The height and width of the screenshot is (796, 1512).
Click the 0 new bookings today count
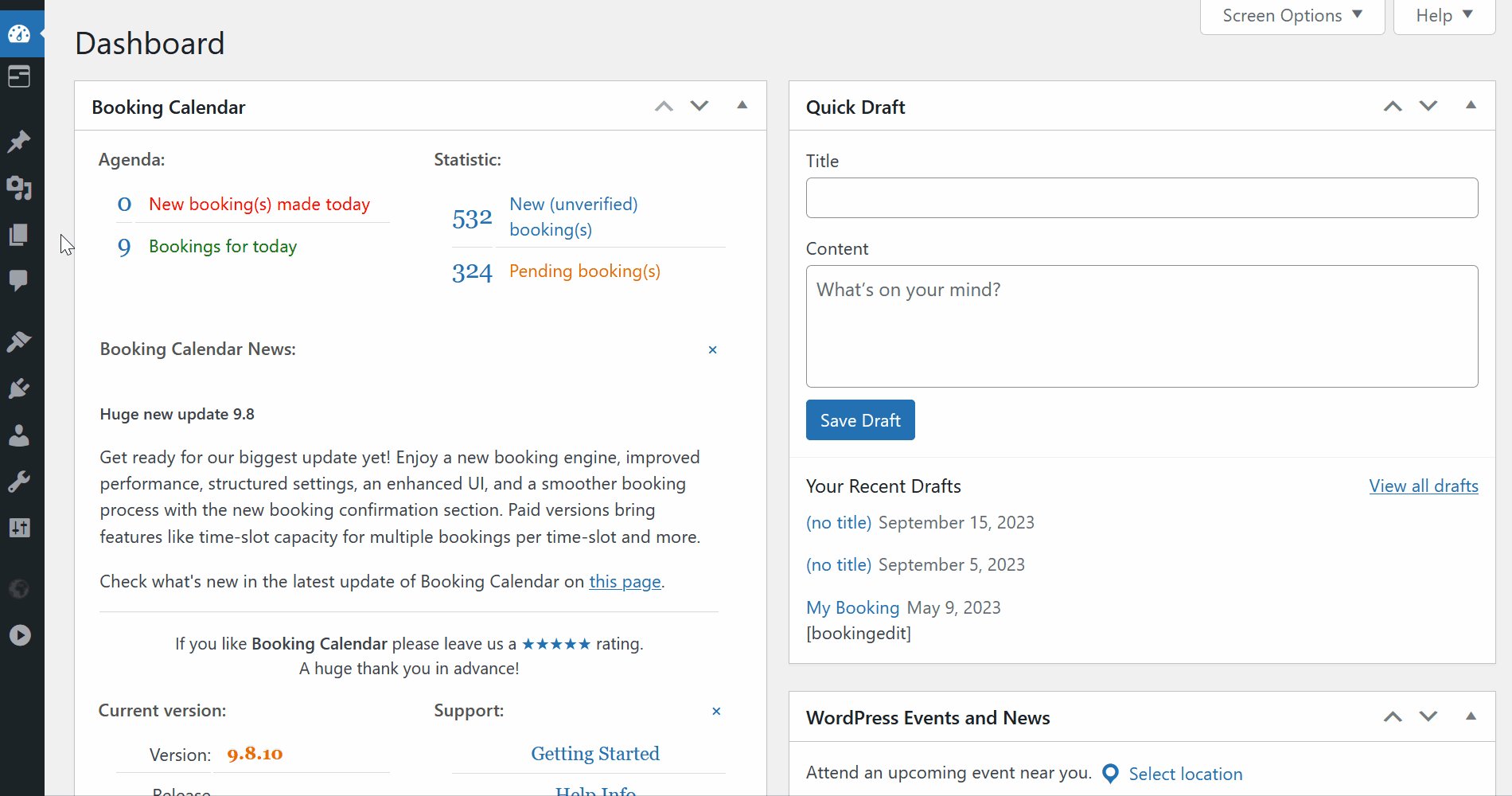pyautogui.click(x=124, y=205)
